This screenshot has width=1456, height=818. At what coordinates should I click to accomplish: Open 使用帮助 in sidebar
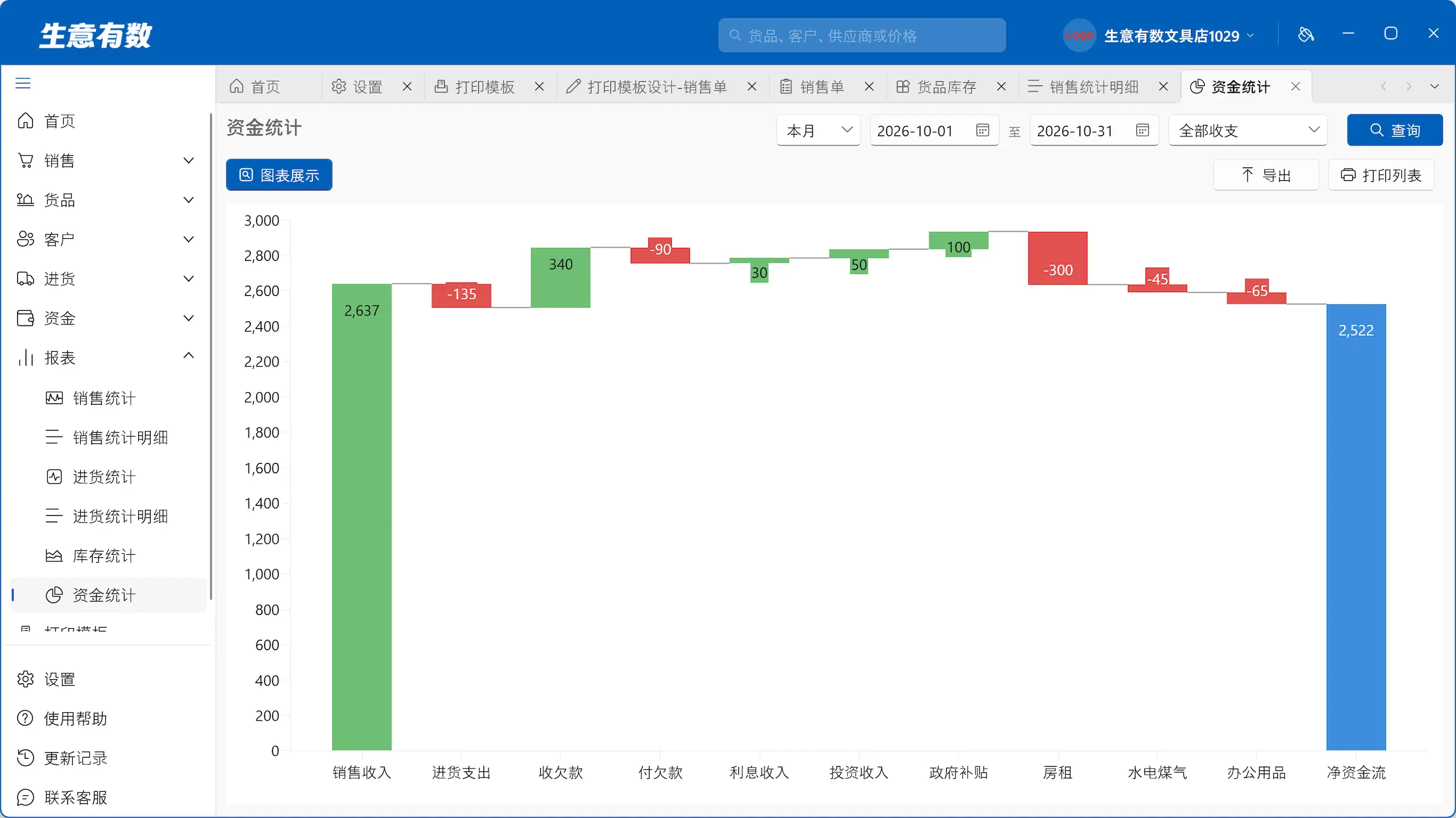click(x=108, y=719)
